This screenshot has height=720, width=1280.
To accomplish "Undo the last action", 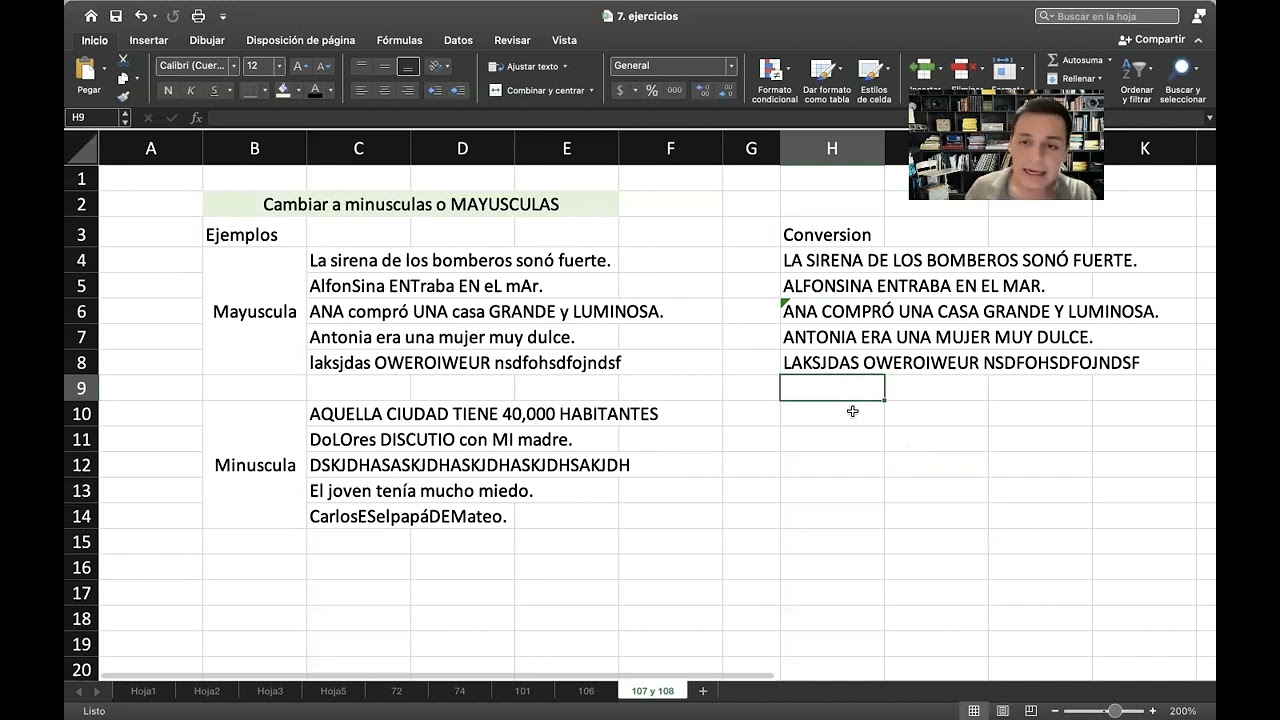I will pos(141,16).
